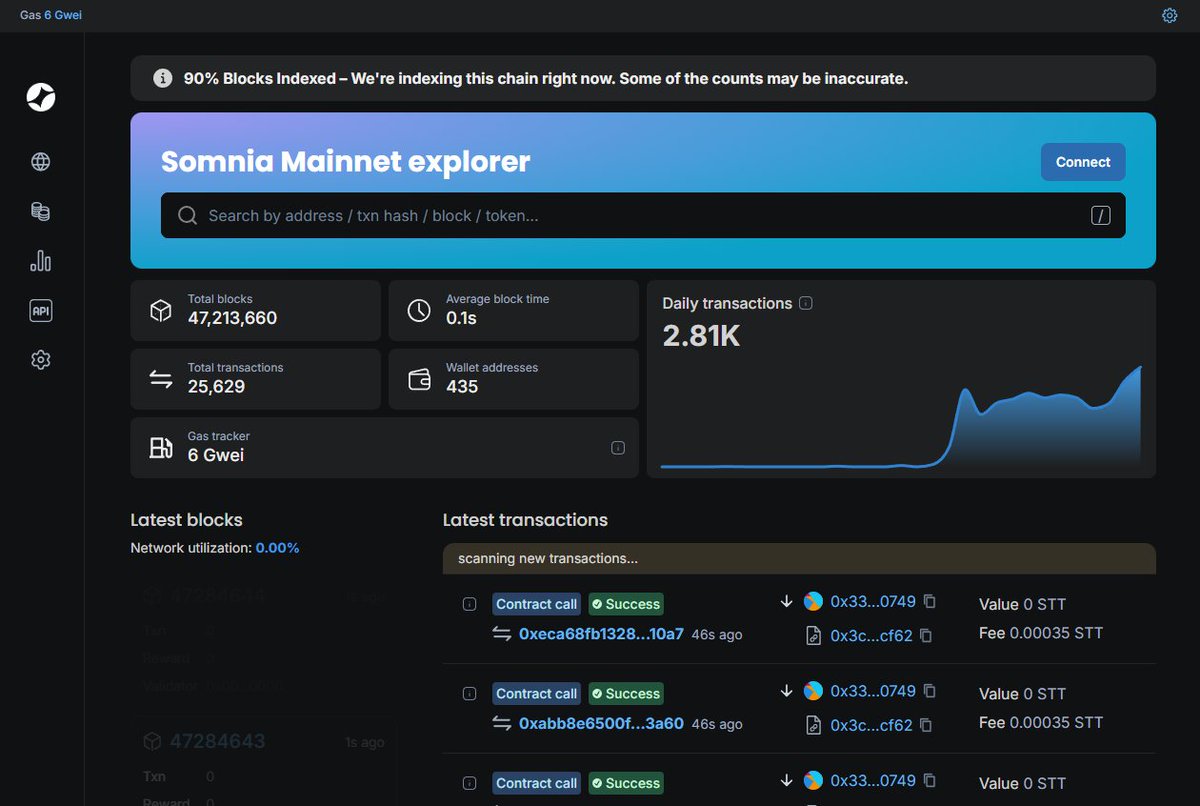
Task: Copy sender address in third transaction row
Action: [x=930, y=780]
